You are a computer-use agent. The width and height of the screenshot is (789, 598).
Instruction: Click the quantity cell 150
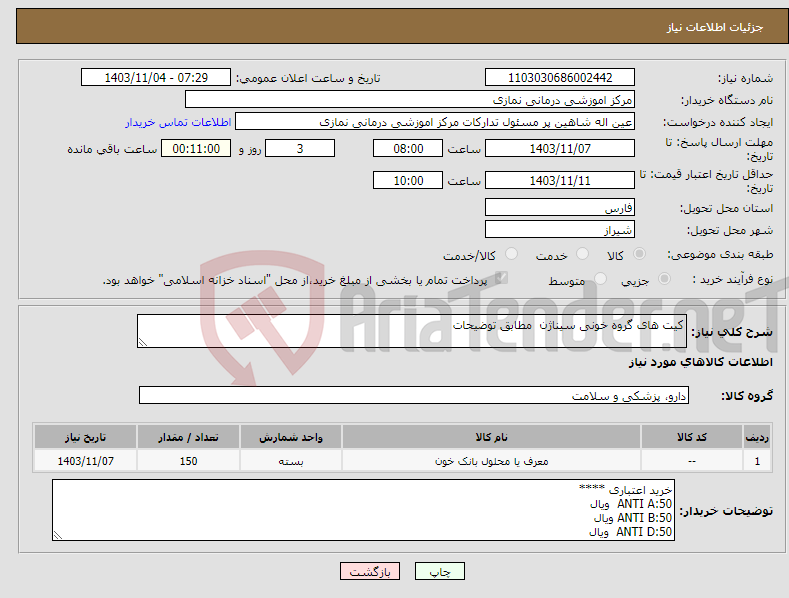pos(188,461)
